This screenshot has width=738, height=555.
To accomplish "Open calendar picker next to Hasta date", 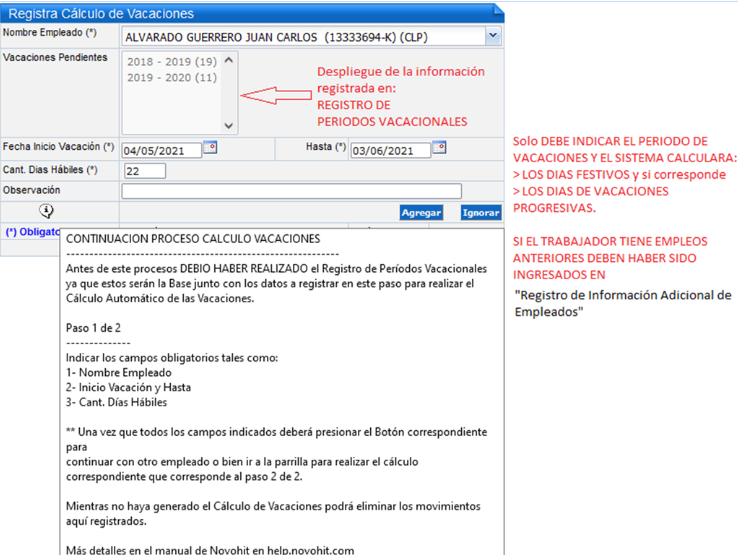I will click(x=439, y=147).
